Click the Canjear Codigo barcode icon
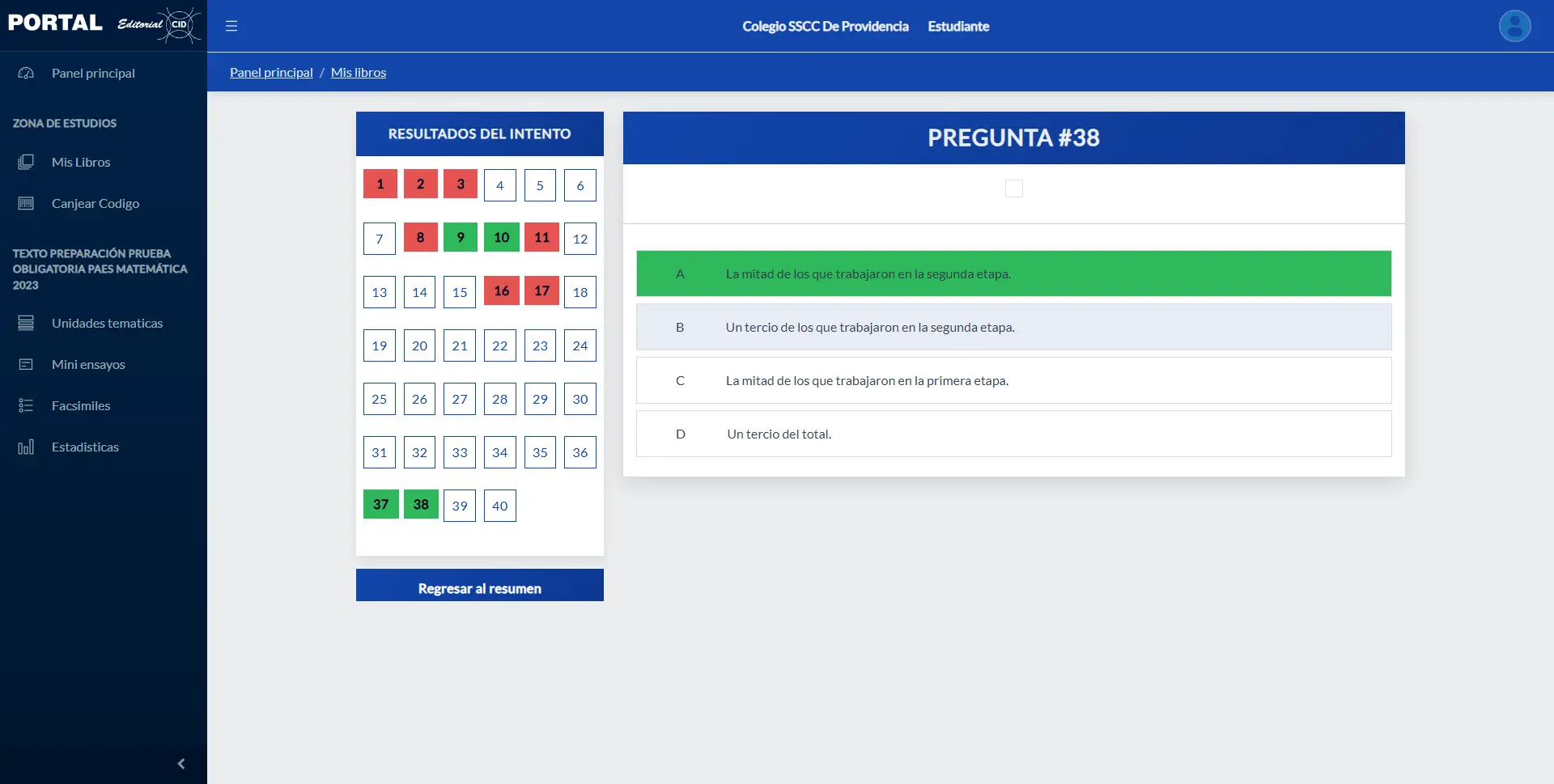This screenshot has height=784, width=1554. (26, 203)
